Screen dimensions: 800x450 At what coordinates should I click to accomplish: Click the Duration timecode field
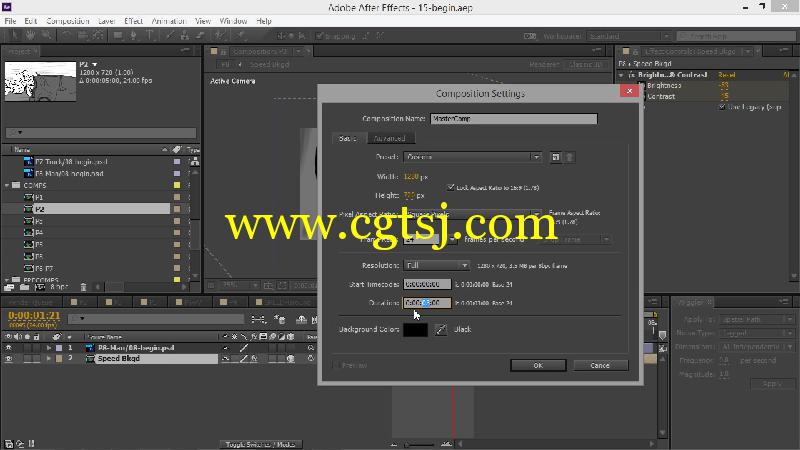click(x=427, y=303)
